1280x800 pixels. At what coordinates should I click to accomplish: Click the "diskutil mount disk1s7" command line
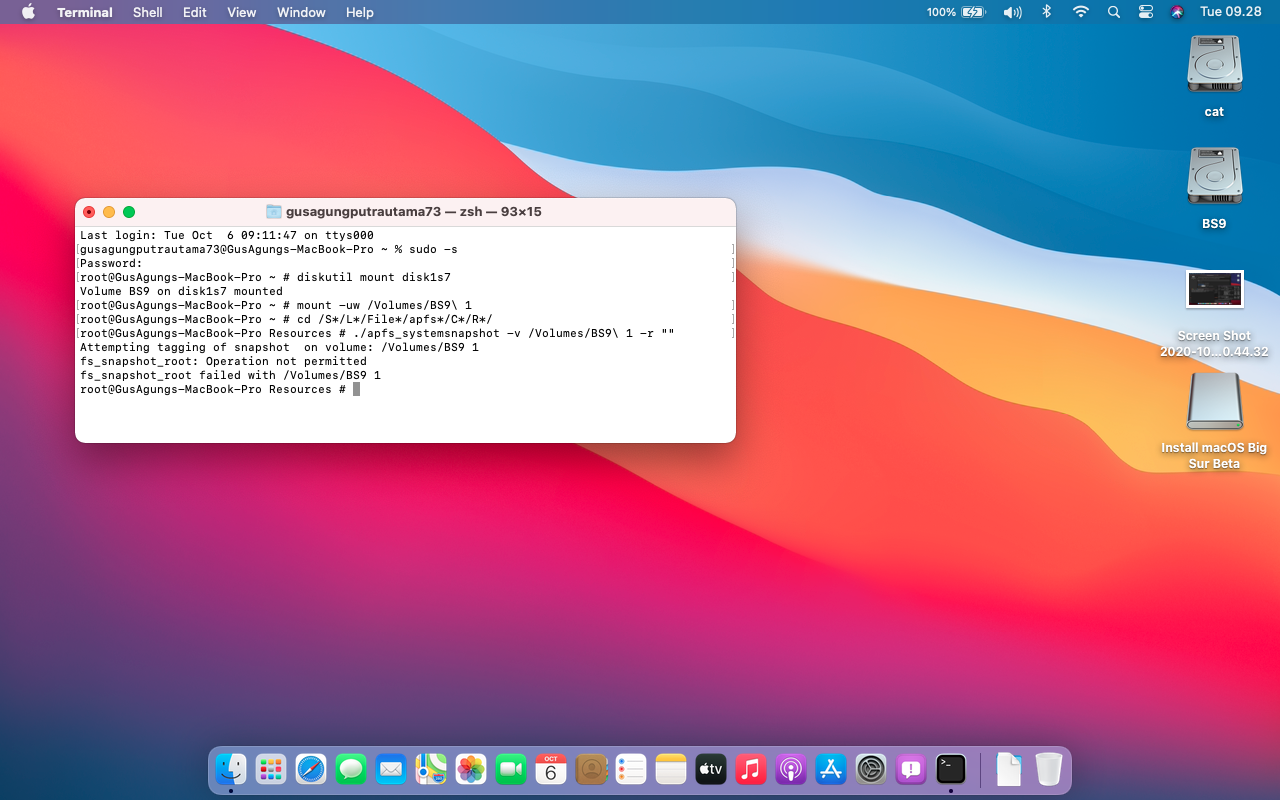click(x=265, y=277)
